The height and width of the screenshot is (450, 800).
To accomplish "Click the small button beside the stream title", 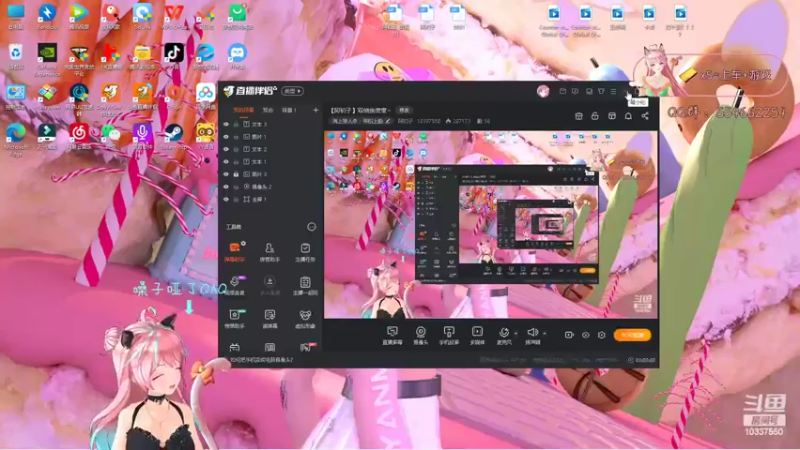I will coord(404,110).
